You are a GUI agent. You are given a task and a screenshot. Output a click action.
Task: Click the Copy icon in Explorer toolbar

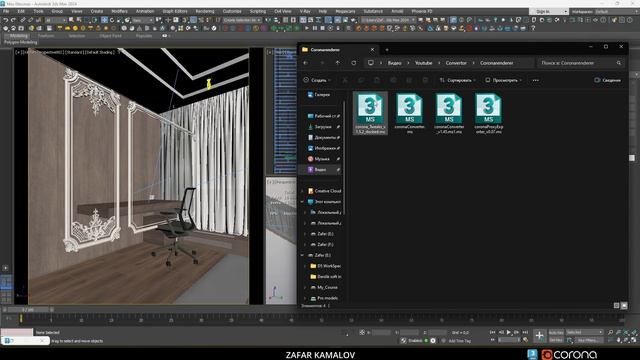(x=361, y=80)
